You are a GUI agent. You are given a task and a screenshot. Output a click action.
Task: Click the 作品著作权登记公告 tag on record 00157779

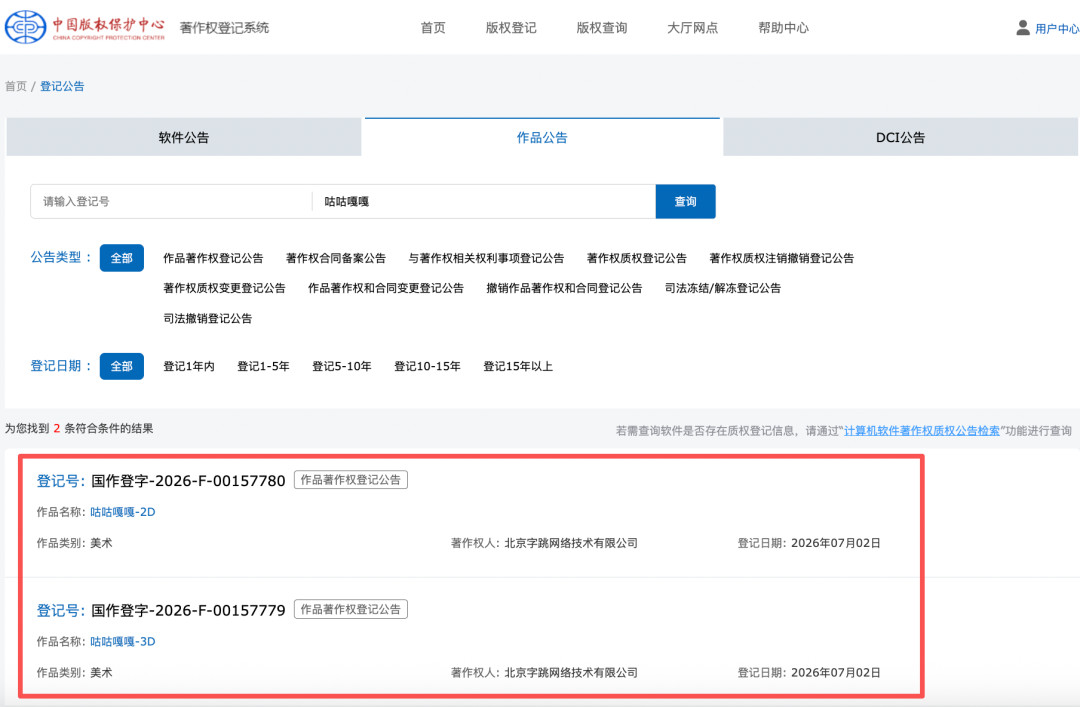click(x=351, y=609)
